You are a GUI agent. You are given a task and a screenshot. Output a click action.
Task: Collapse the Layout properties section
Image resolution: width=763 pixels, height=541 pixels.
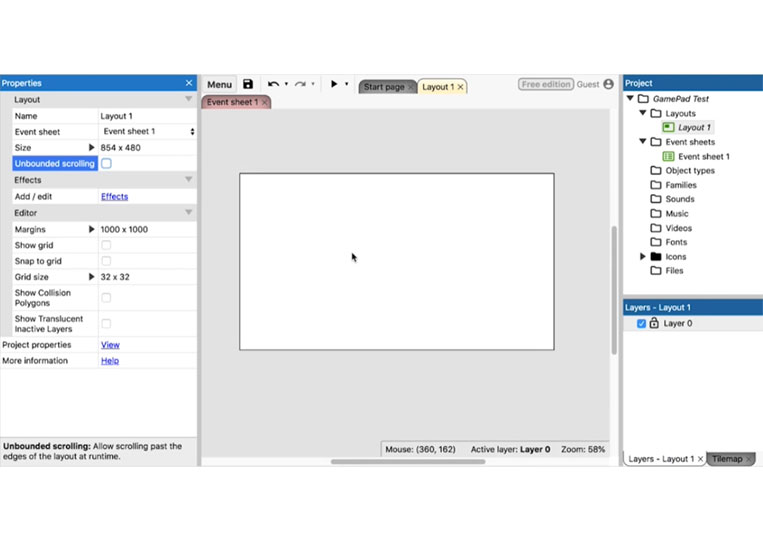188,99
